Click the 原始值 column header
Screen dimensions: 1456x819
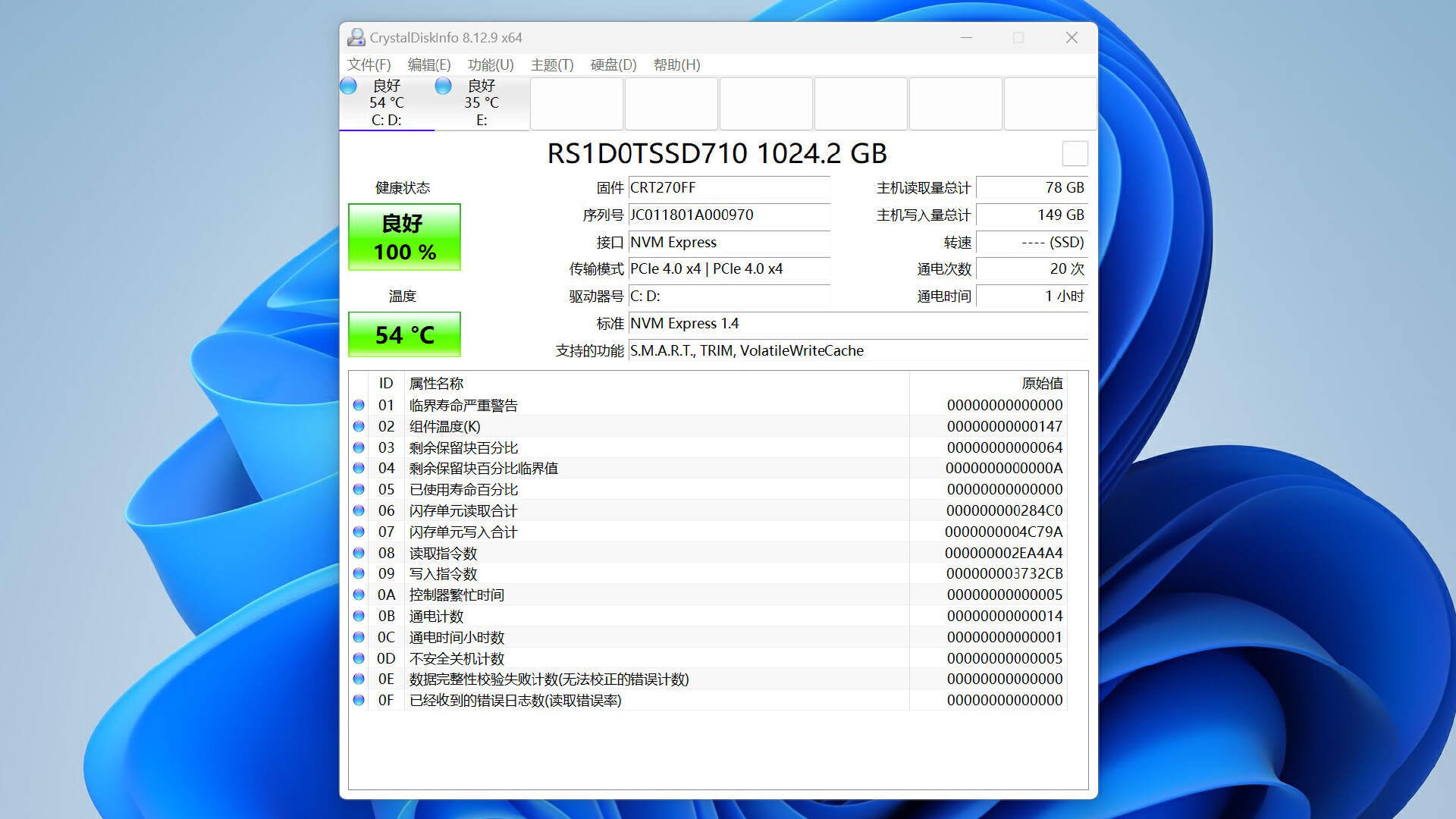[x=988, y=384]
